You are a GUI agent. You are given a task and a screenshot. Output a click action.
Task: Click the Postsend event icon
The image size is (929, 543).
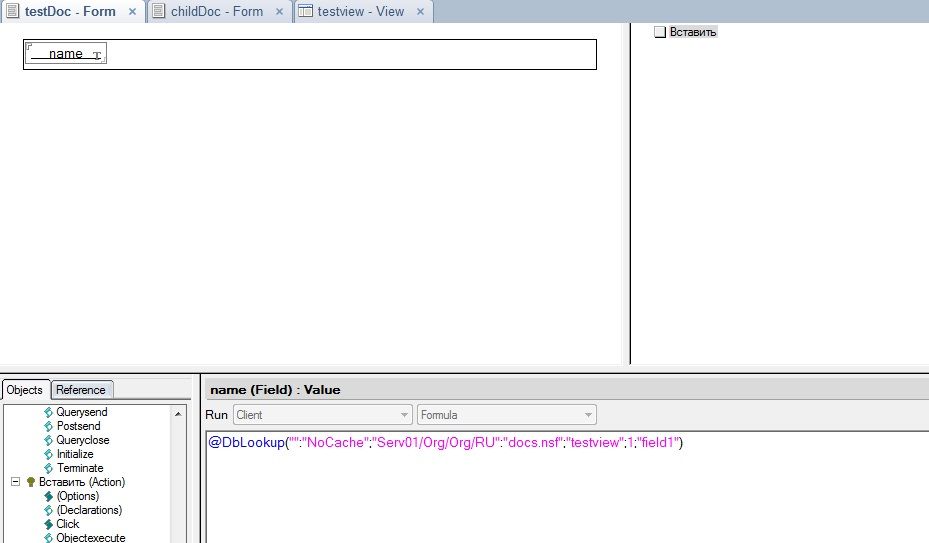[47, 426]
